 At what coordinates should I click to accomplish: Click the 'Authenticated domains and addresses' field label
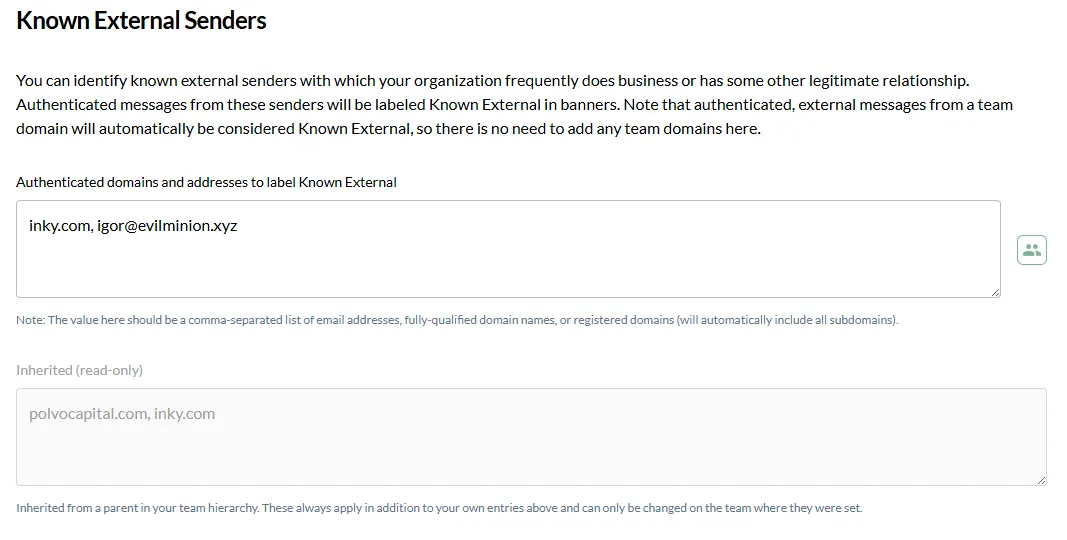click(206, 182)
